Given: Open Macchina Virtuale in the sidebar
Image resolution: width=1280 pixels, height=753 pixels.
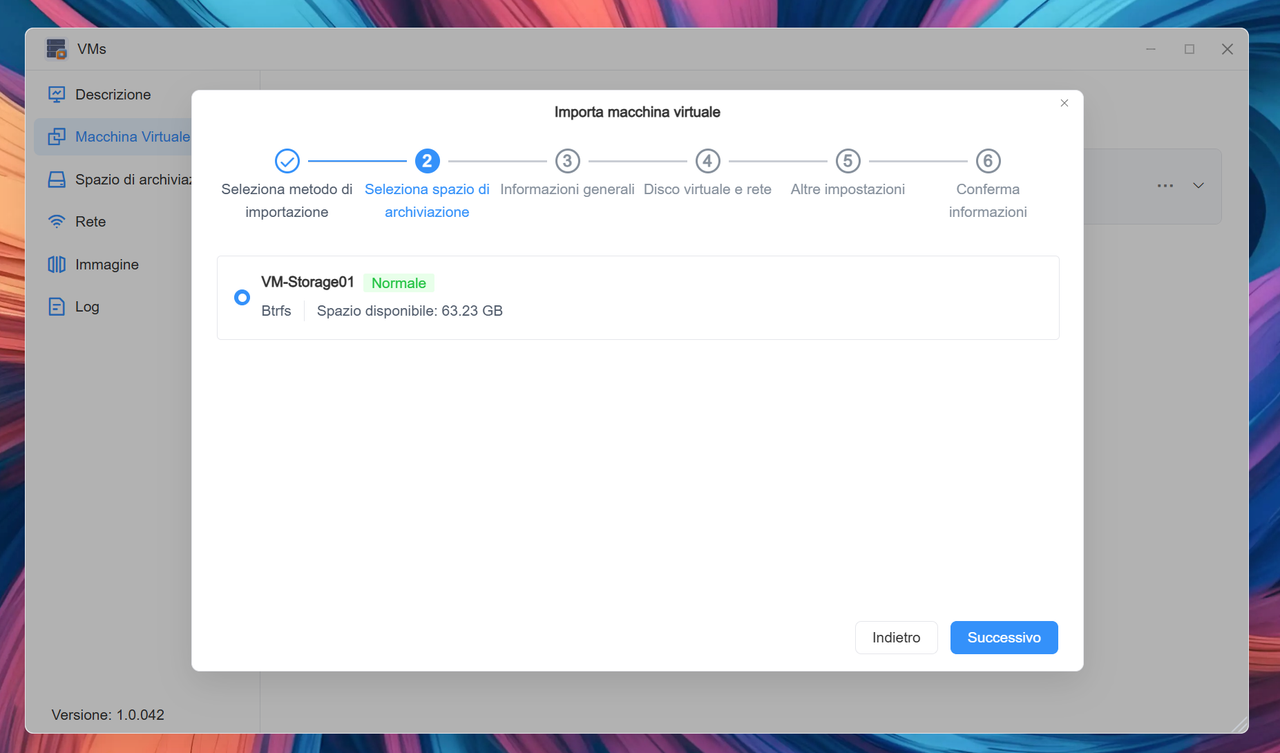Looking at the screenshot, I should pos(113,136).
